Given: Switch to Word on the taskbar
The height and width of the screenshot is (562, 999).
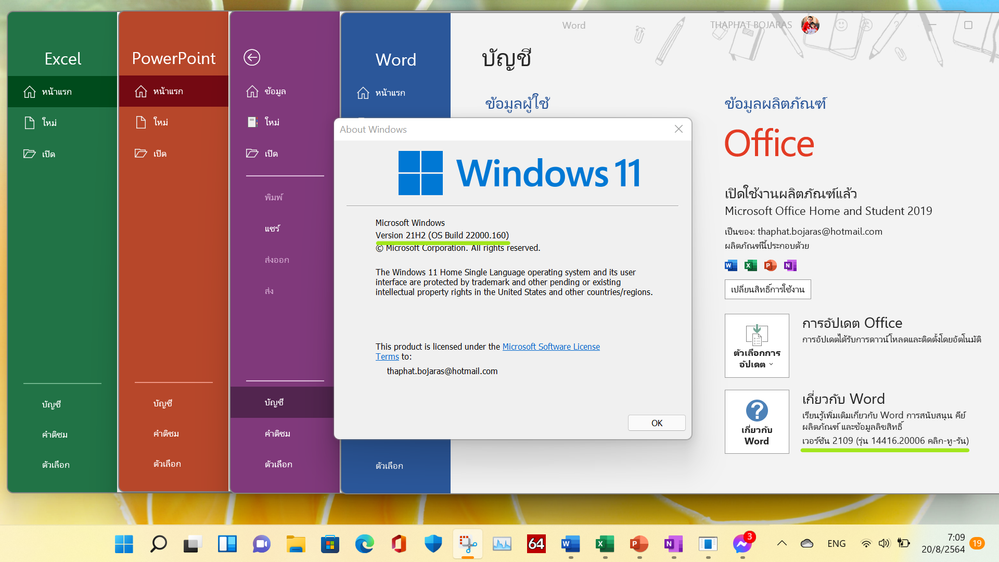Looking at the screenshot, I should click(x=571, y=544).
